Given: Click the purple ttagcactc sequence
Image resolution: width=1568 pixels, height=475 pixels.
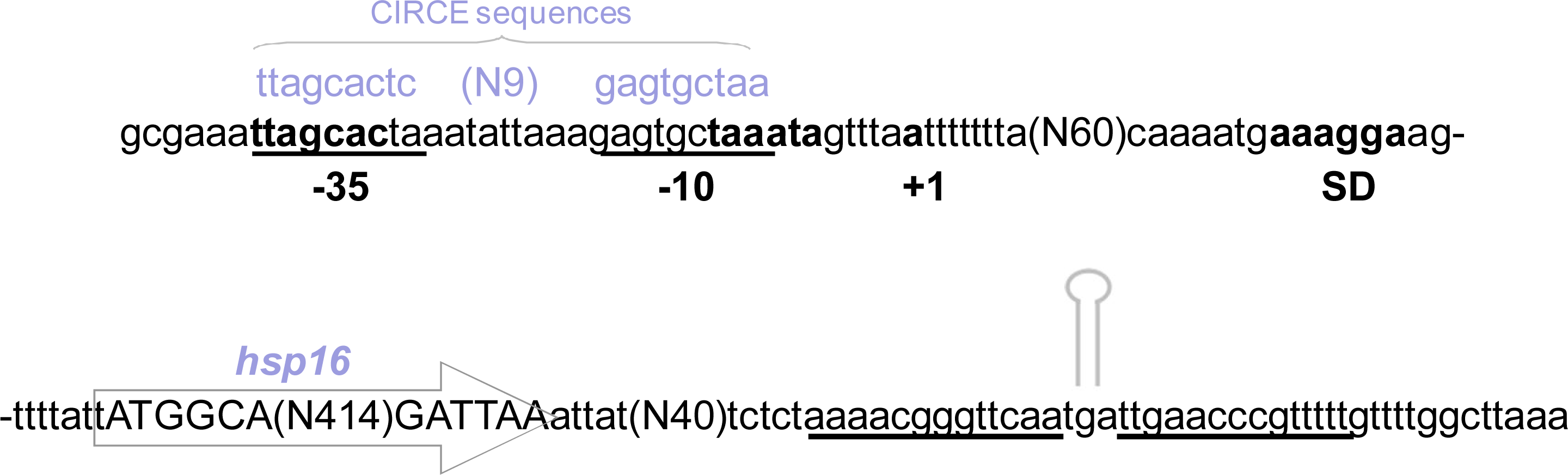Looking at the screenshot, I should click(x=336, y=83).
